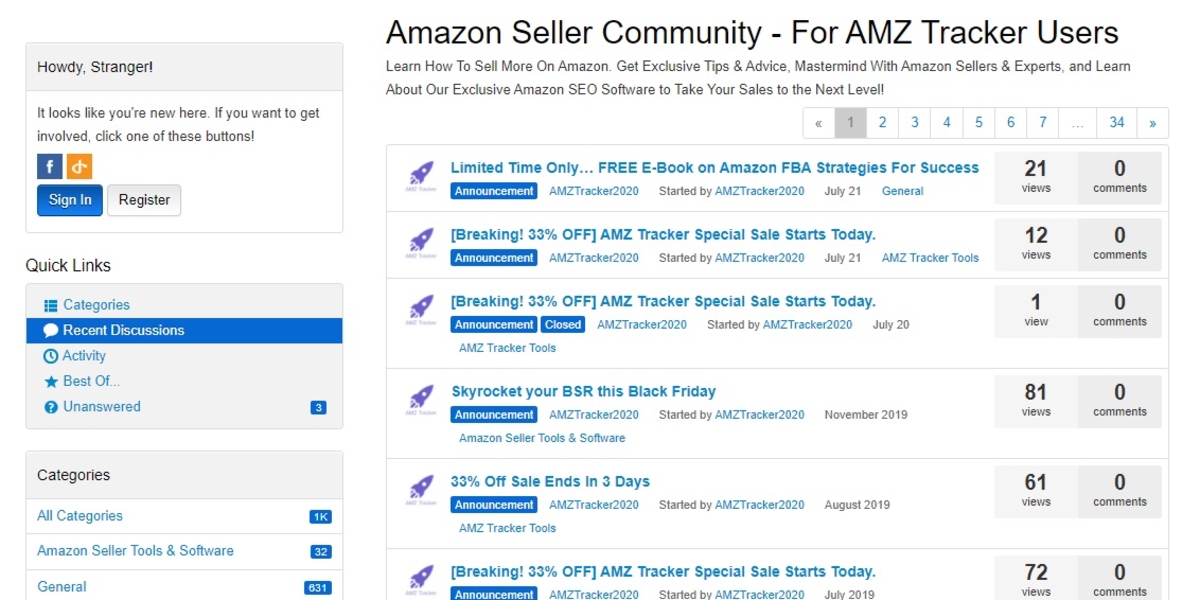
Task: Click the Recent Discussions speech bubble icon
Action: (51, 331)
